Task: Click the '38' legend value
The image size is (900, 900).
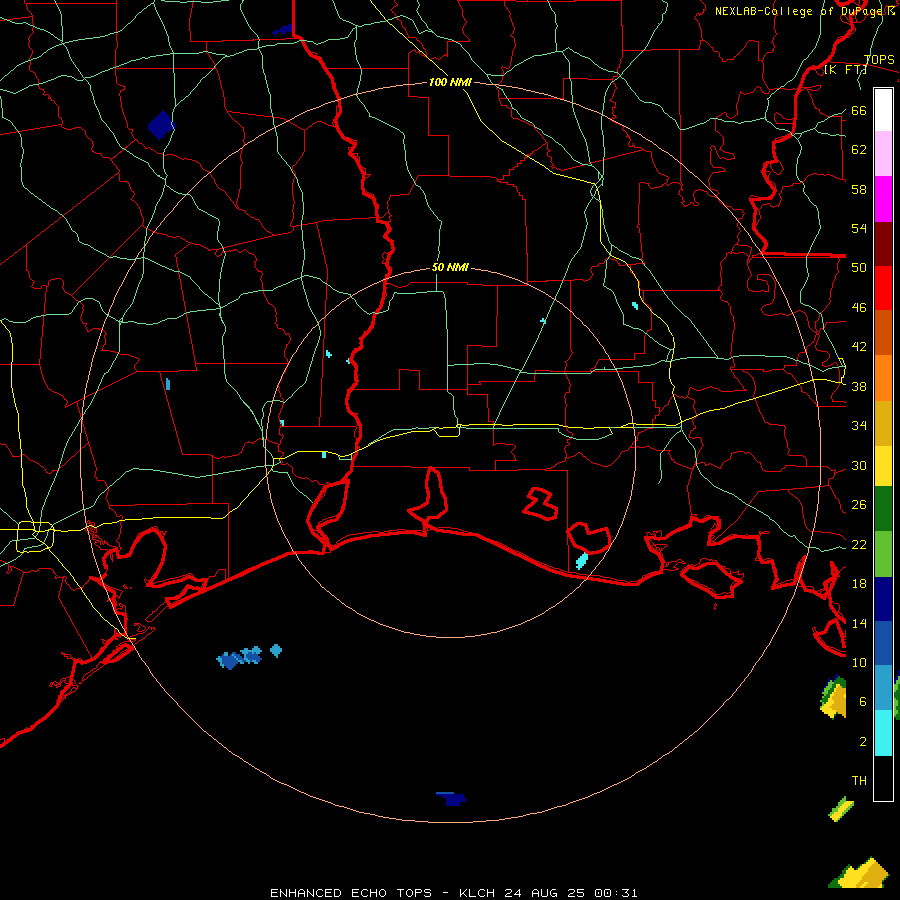Action: (859, 387)
